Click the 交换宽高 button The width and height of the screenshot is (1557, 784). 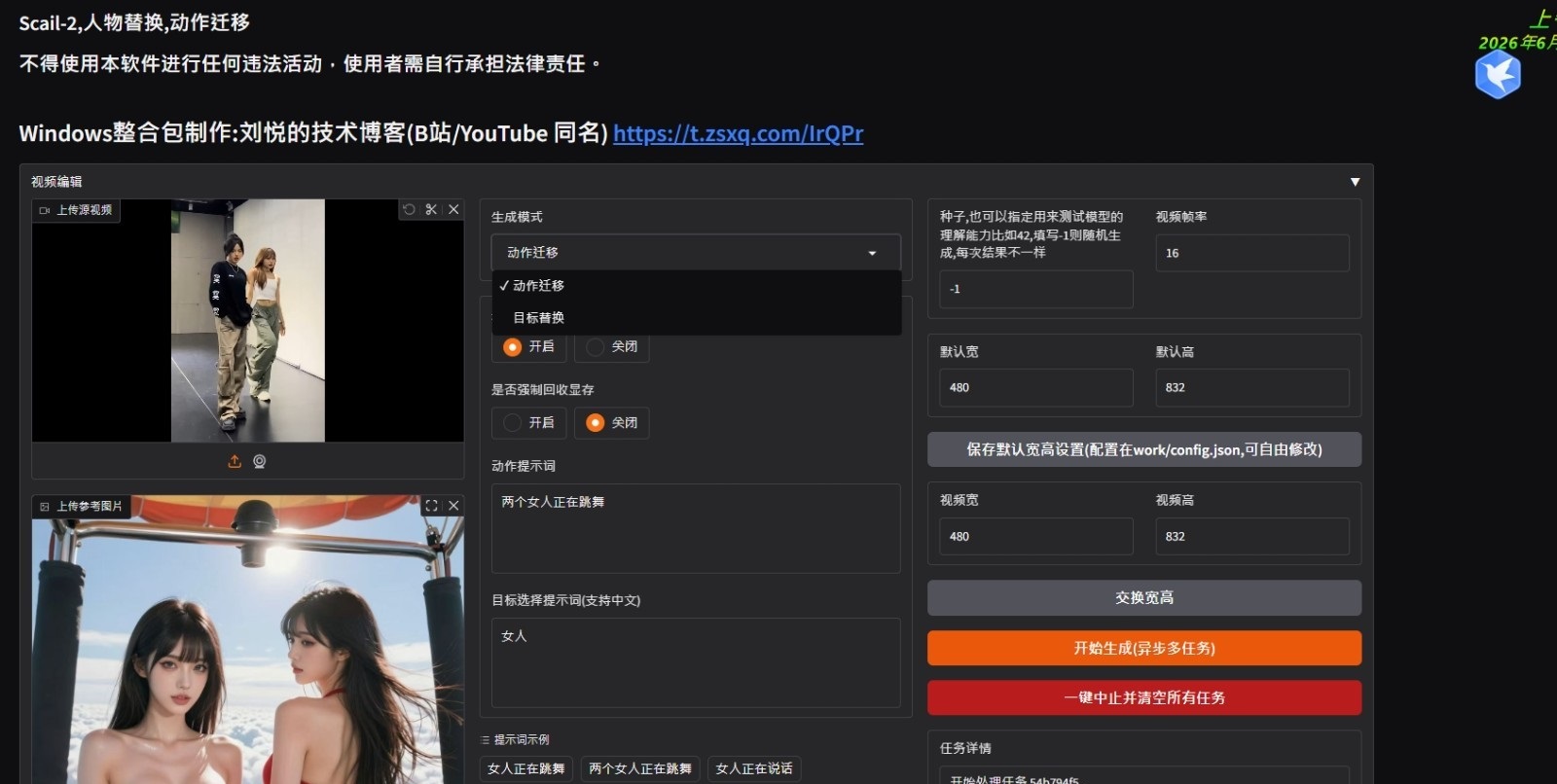click(1144, 598)
